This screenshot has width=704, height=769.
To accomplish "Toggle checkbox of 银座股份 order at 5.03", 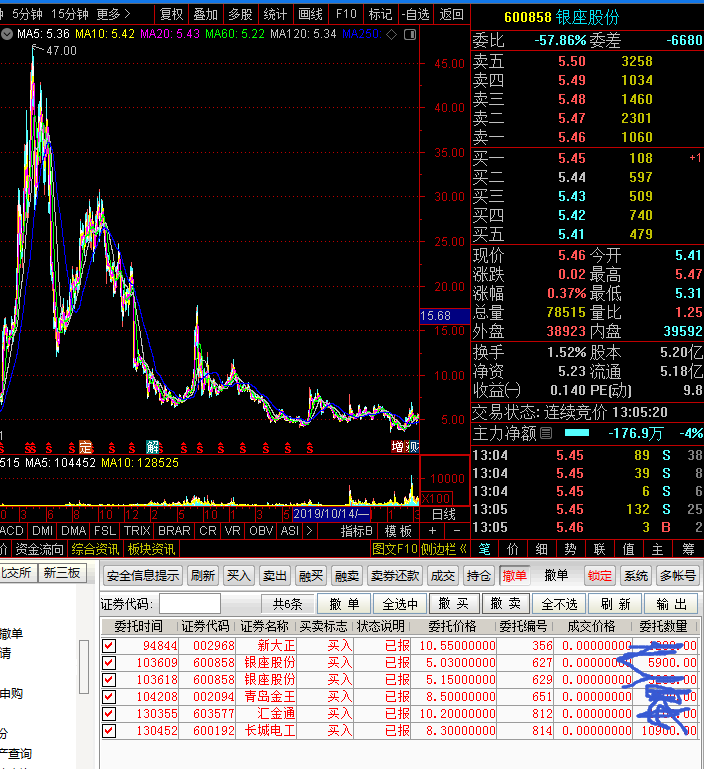I will click(x=109, y=663).
